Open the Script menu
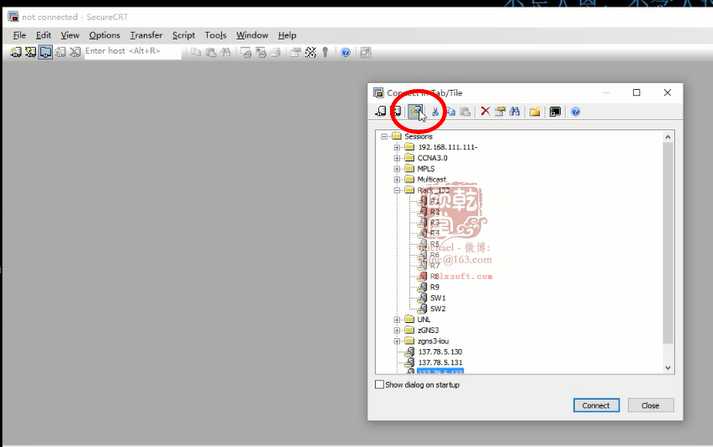 click(183, 35)
